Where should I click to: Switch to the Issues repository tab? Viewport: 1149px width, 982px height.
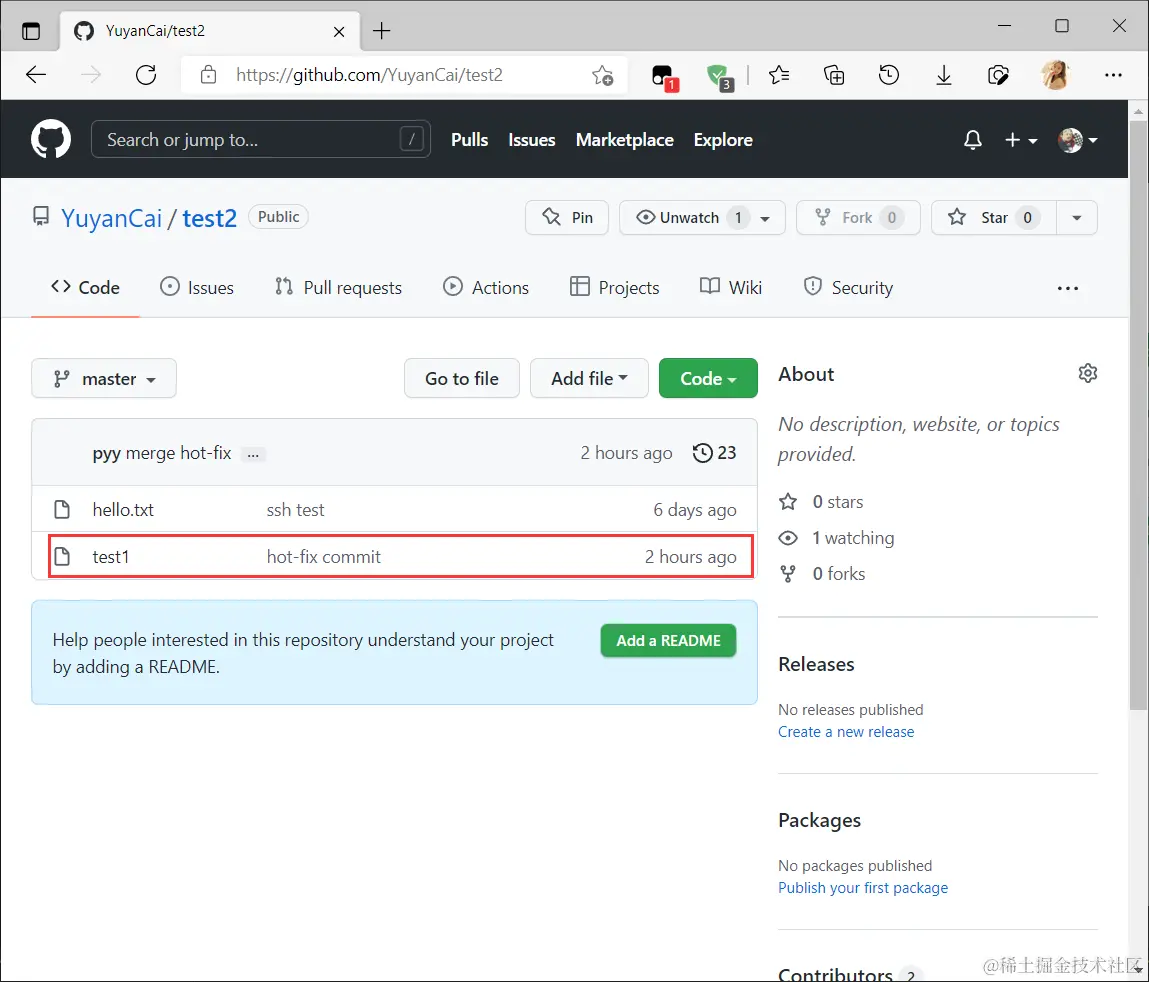point(197,288)
